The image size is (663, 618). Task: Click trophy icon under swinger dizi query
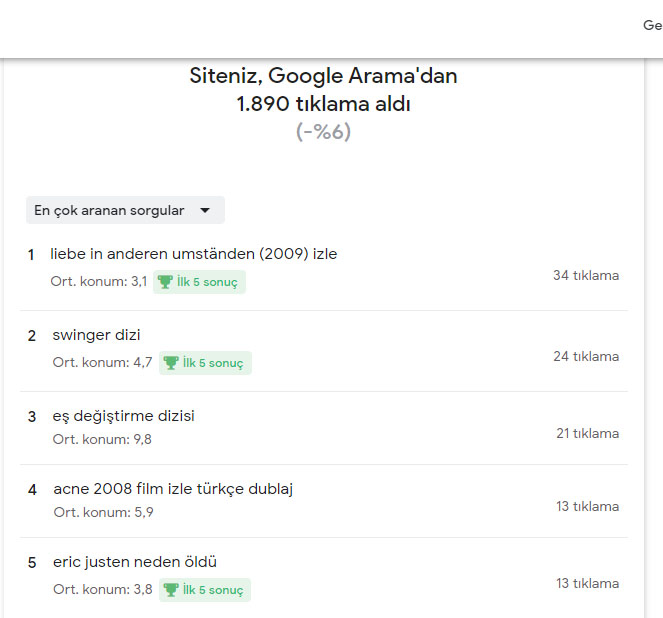(171, 363)
